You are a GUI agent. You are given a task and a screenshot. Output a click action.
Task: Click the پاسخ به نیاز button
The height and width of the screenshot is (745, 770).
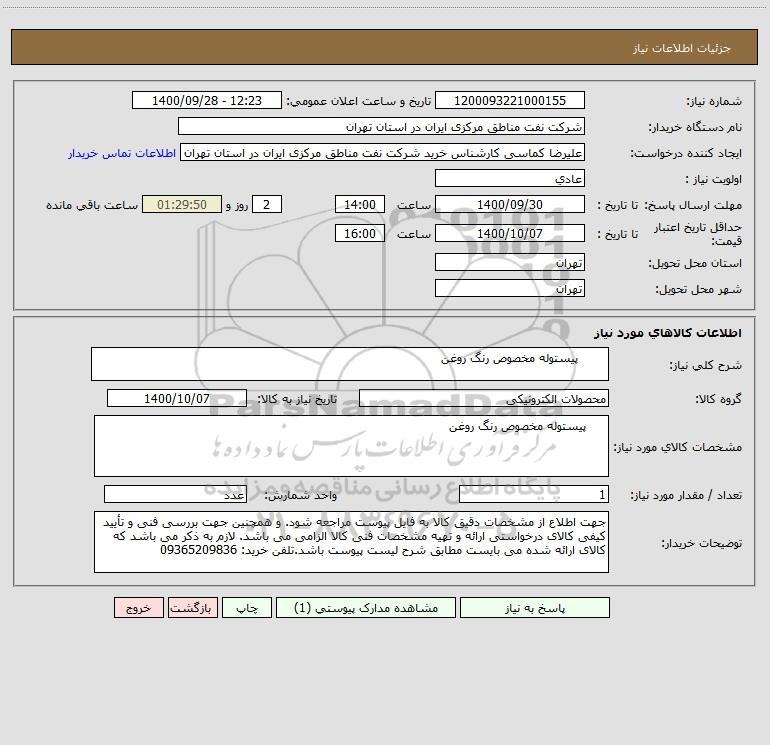pyautogui.click(x=534, y=607)
